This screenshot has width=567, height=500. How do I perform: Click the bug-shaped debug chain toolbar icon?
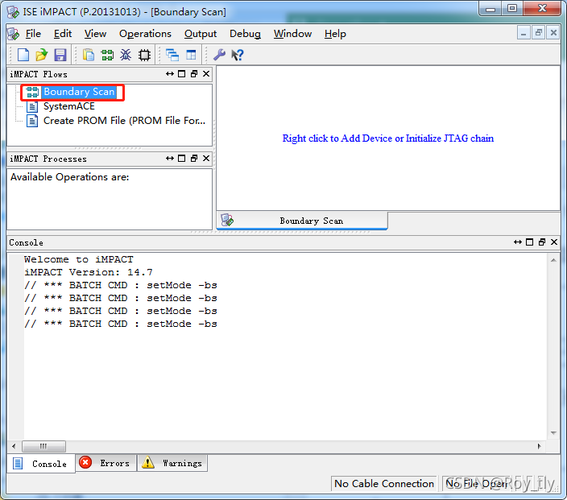[x=125, y=55]
